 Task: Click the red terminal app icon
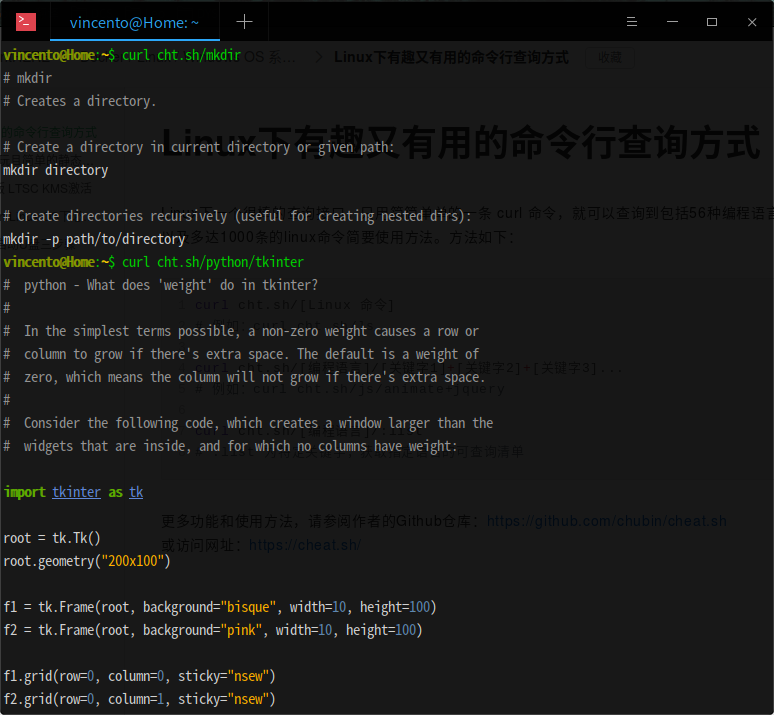pyautogui.click(x=26, y=22)
